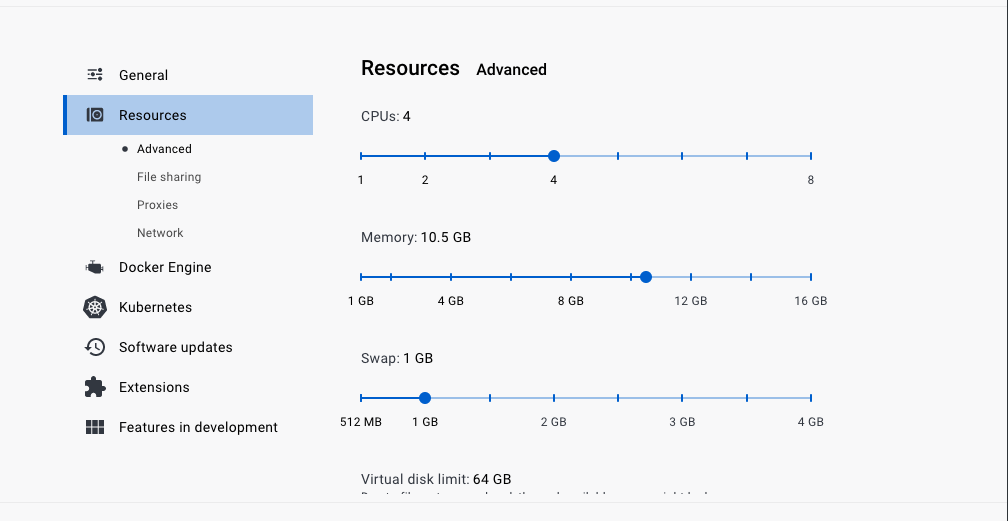Set Swap slider to 512 MB minimum

click(361, 398)
